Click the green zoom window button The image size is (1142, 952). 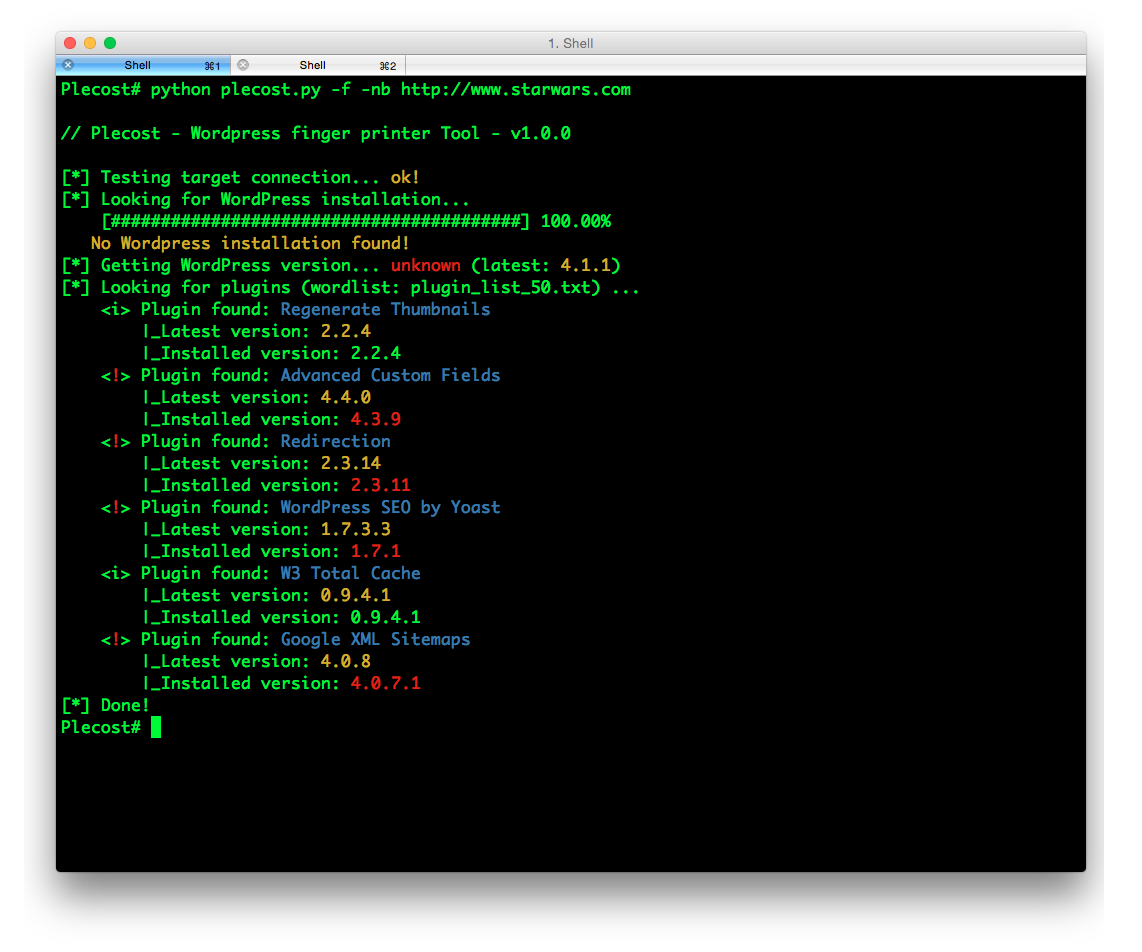click(110, 43)
